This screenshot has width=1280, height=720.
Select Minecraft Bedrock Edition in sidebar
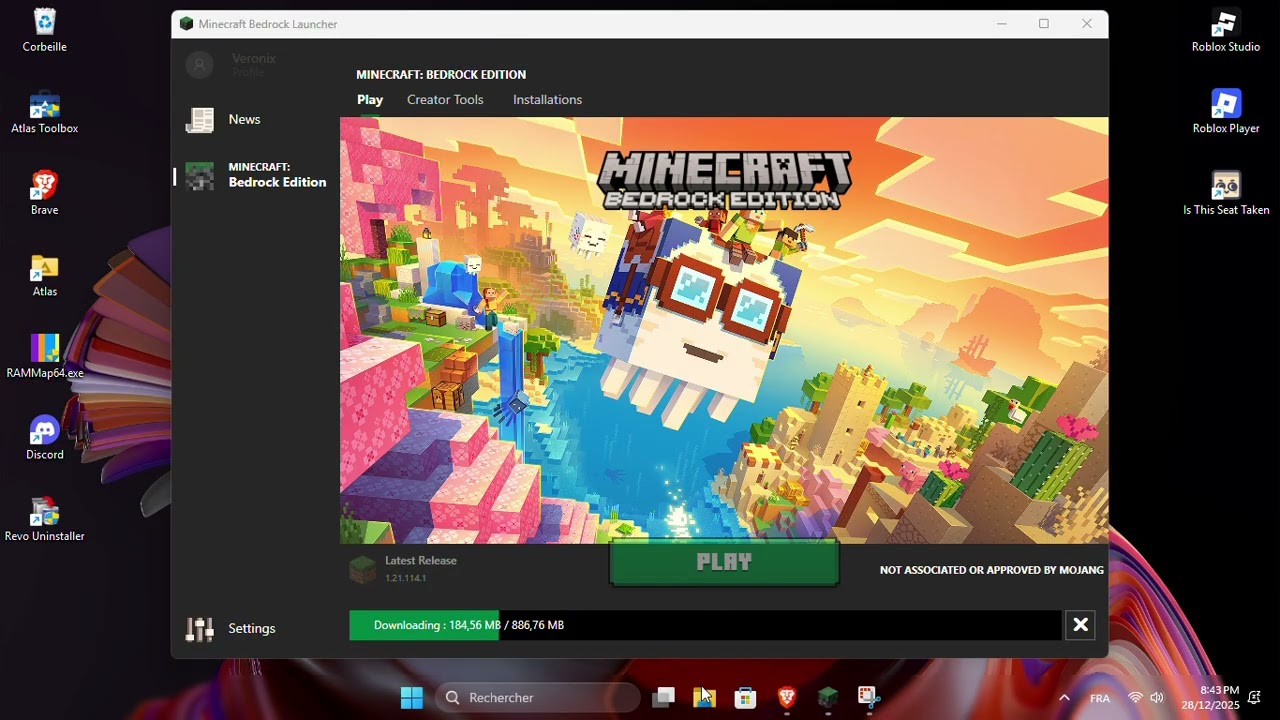[x=255, y=176]
